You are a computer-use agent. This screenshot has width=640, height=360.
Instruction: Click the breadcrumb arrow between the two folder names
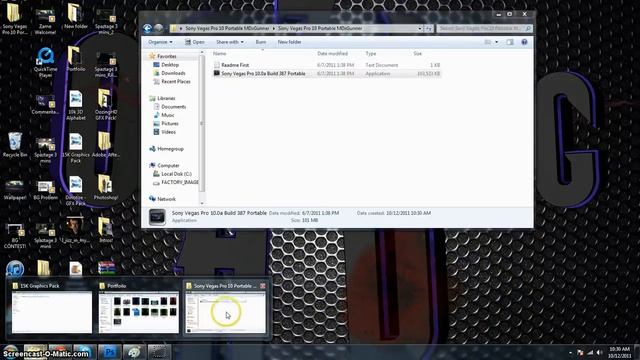coord(273,29)
